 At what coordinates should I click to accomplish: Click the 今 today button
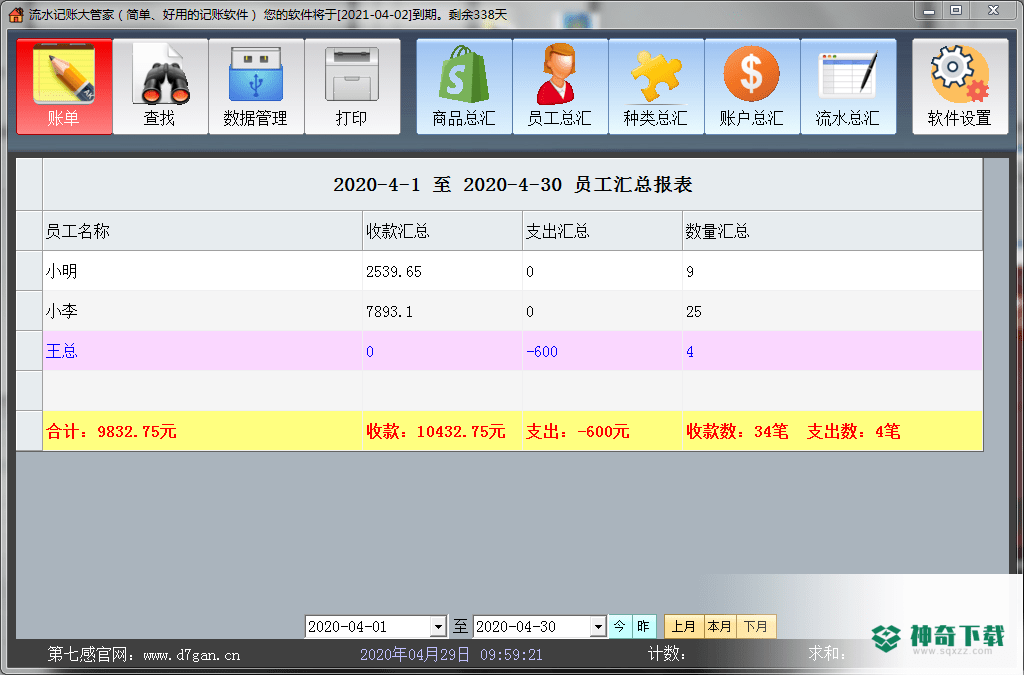tap(620, 627)
